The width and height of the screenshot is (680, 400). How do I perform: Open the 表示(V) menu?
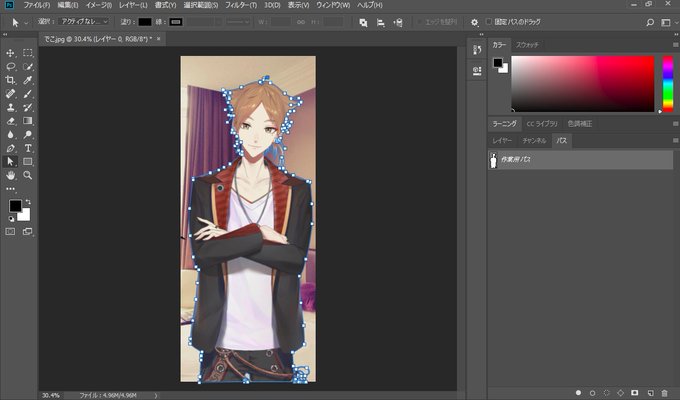coord(298,5)
